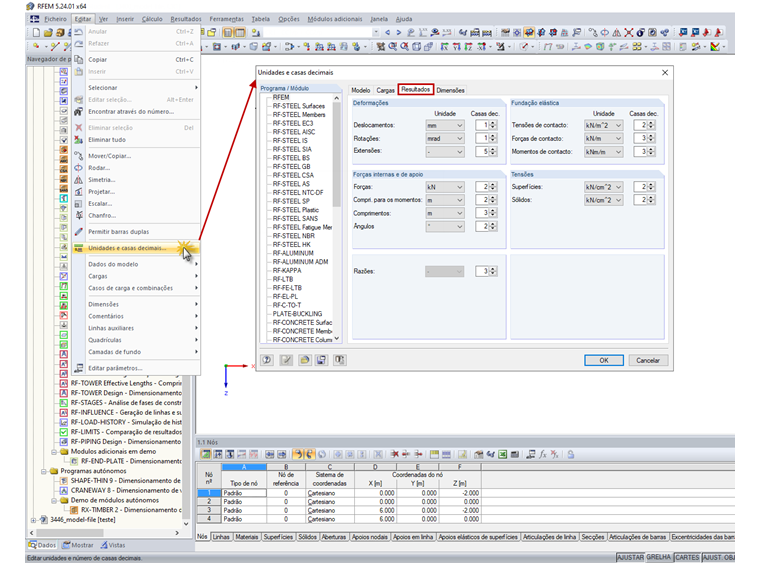Image resolution: width=760 pixels, height=563 pixels.
Task: Click the navigate forward arrow in the main toolbar
Action: [398, 32]
